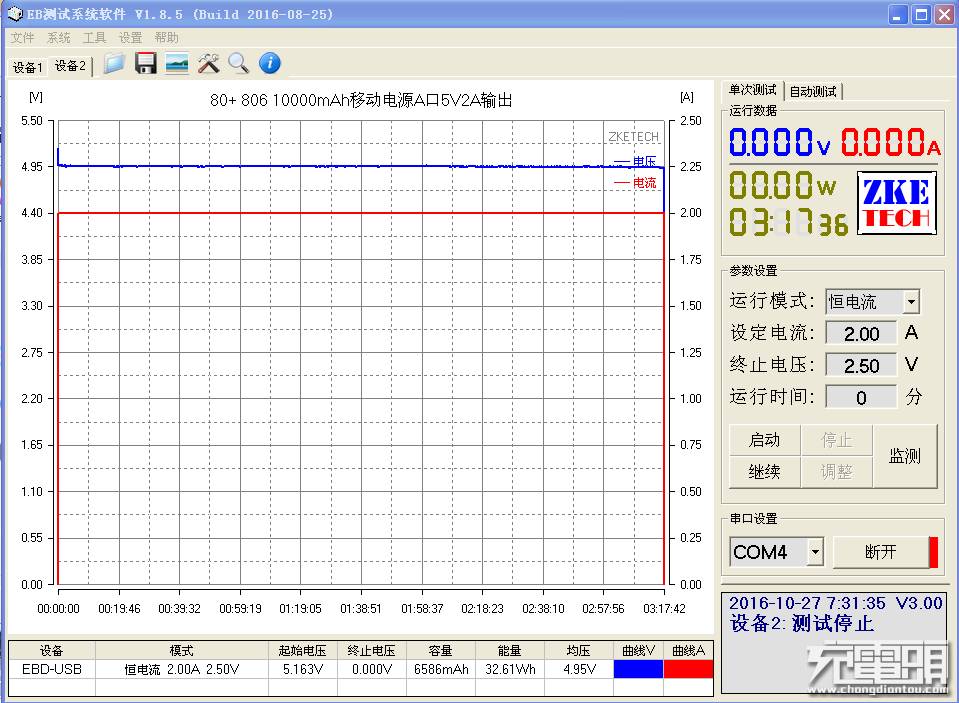Click the blue 曲线V color swatch

coord(638,669)
